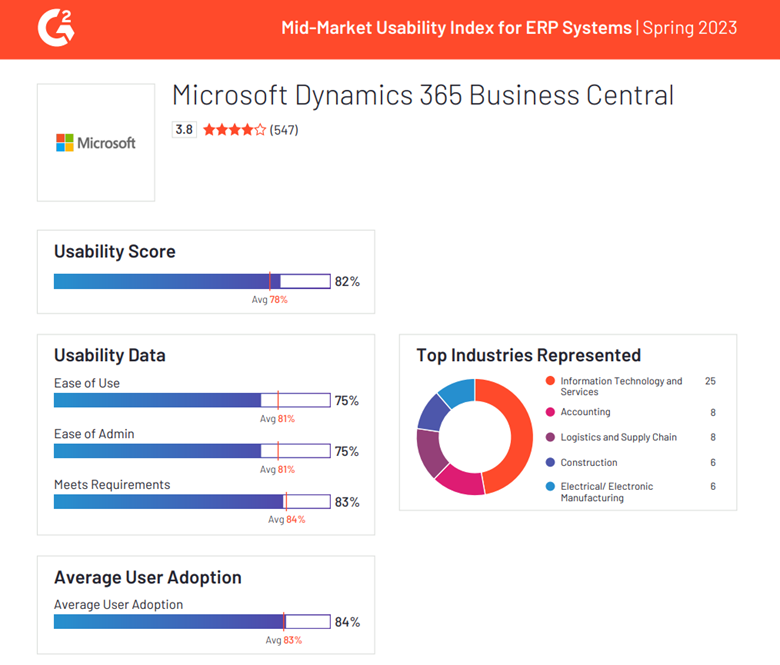The image size is (780, 665).
Task: Click the orange Information Technology legend dot
Action: pos(550,380)
